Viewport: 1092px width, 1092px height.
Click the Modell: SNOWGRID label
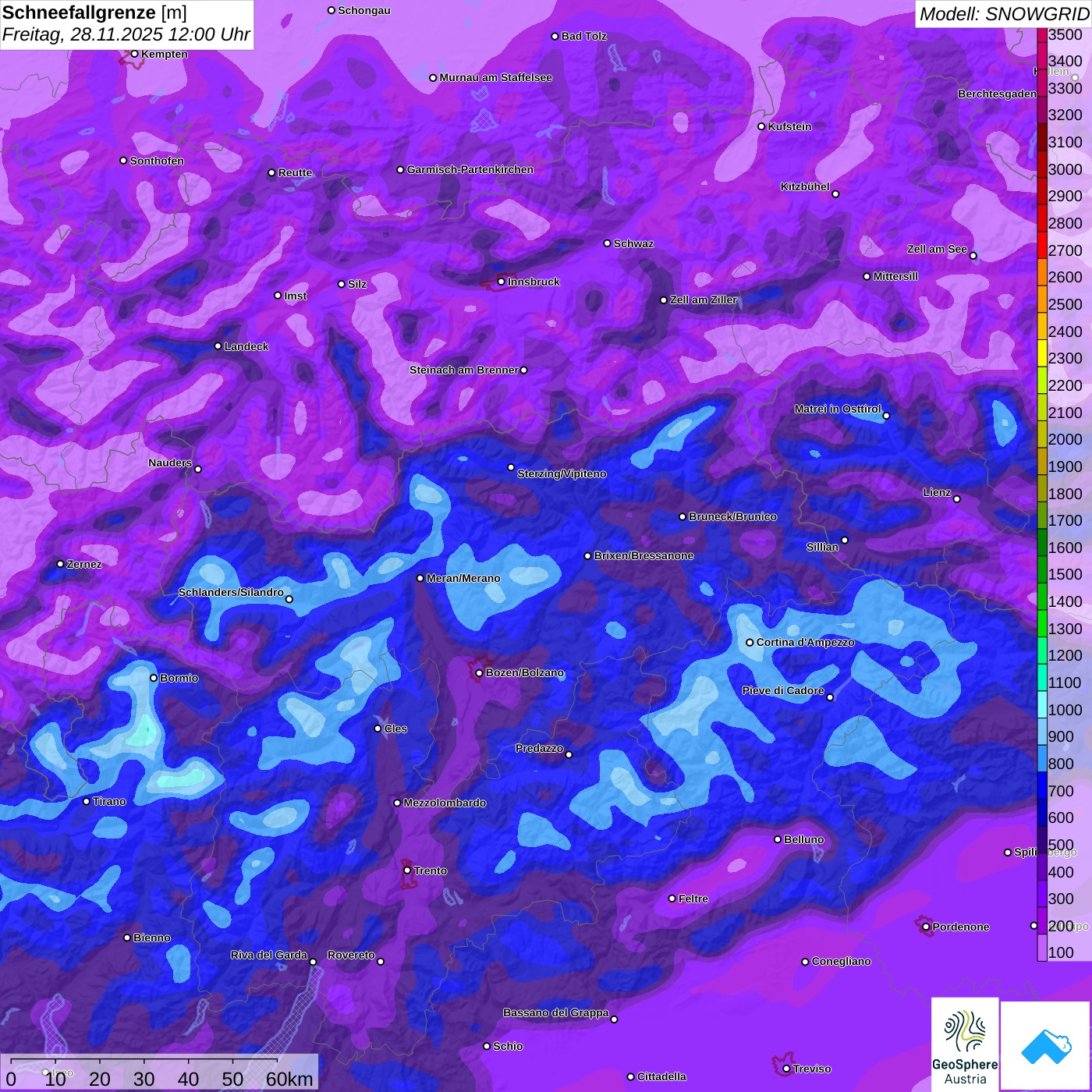1004,14
